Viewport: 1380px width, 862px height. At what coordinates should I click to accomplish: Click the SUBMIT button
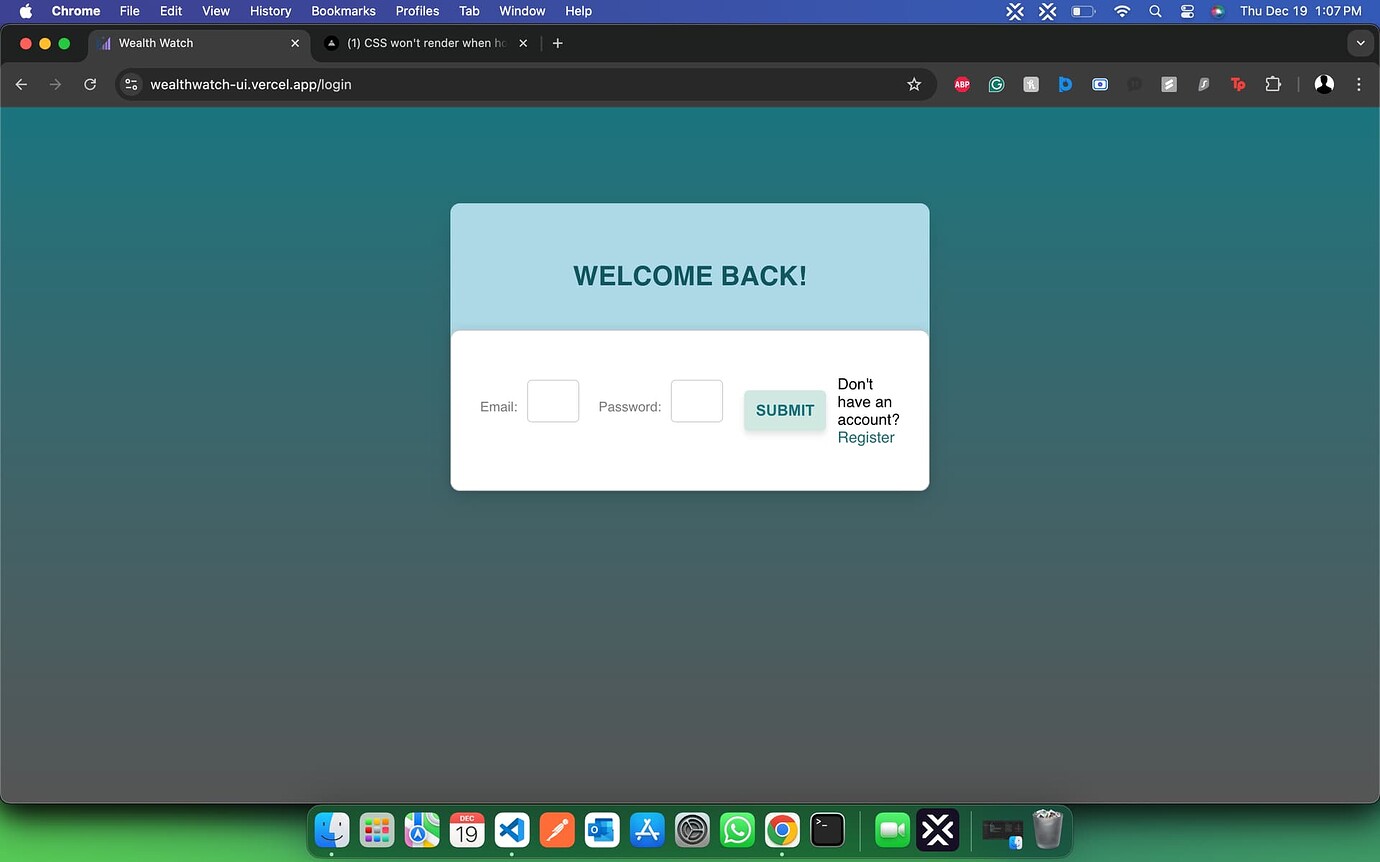pos(784,410)
